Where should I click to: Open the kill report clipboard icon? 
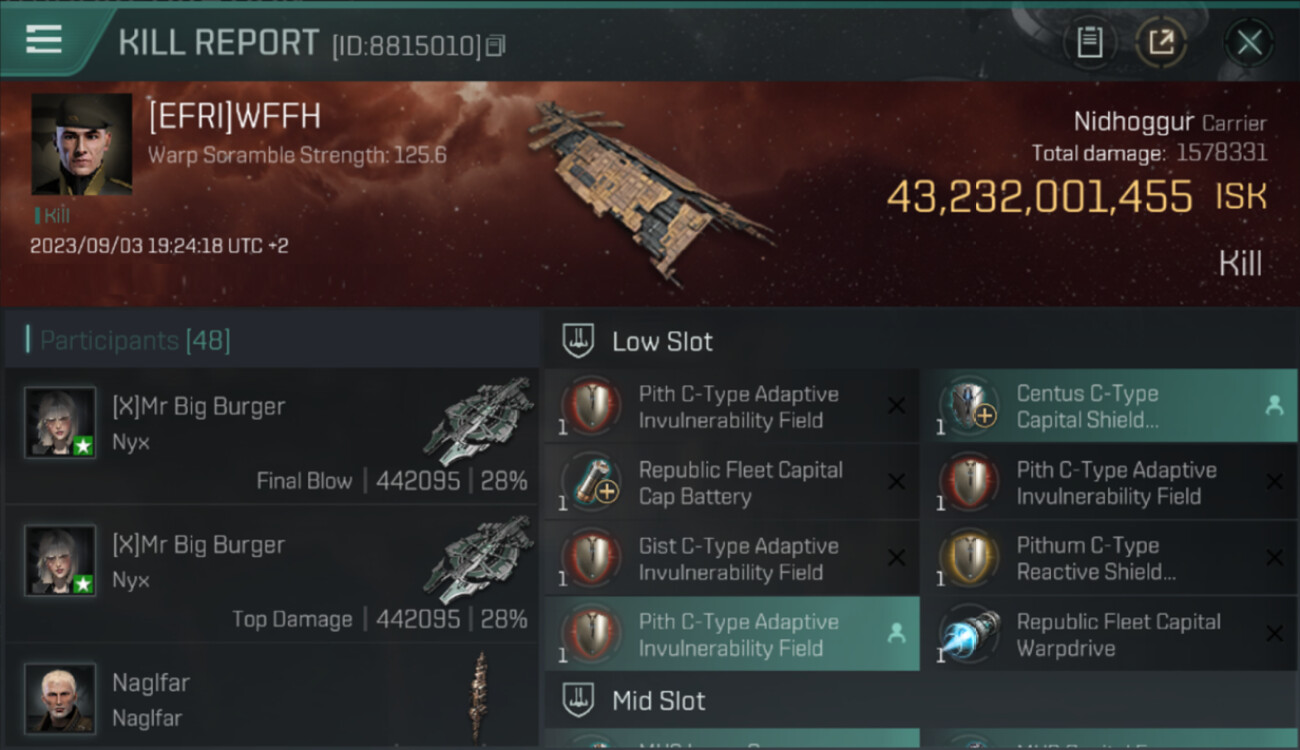coord(1089,43)
